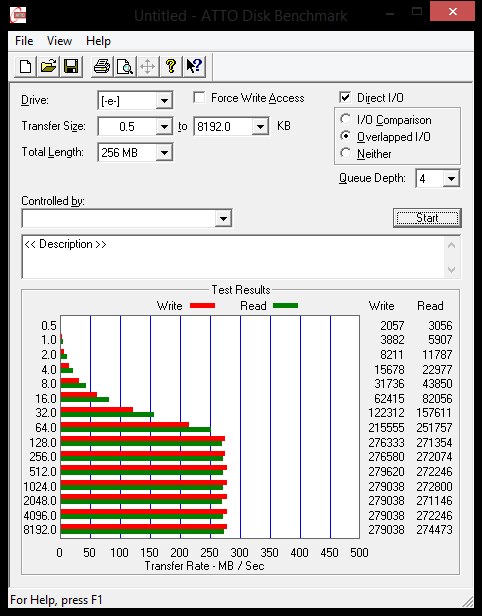
Task: Select the Overlapped I/O radio option
Action: click(346, 136)
